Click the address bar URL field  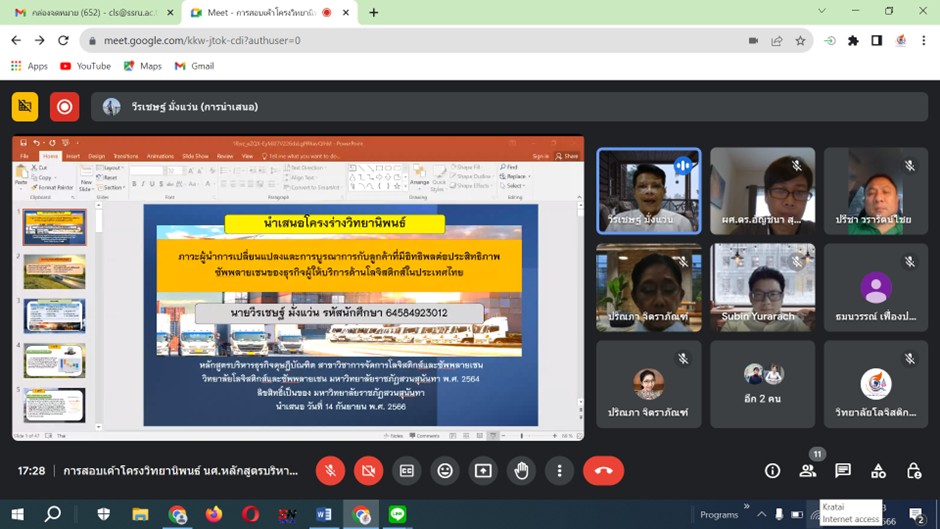400,41
